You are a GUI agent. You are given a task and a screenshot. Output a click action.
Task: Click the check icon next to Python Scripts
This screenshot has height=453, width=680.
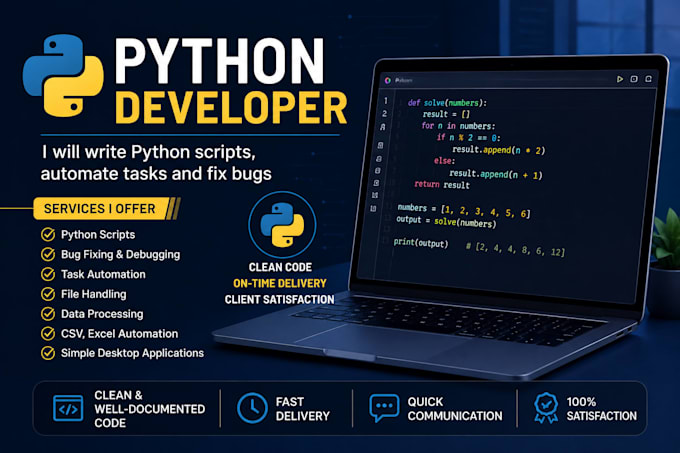tap(48, 235)
